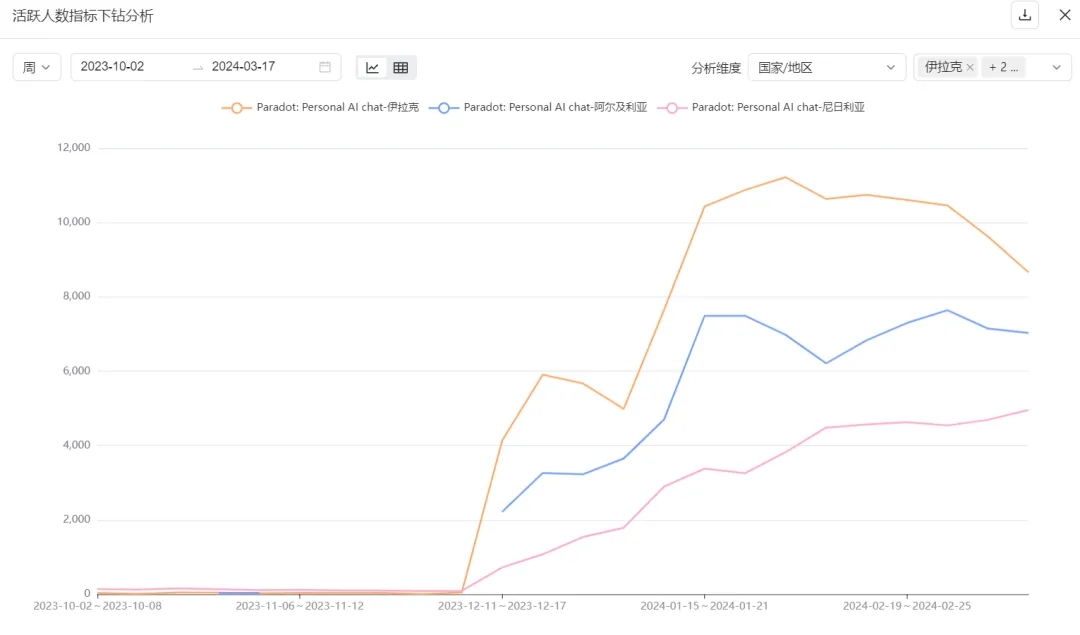Click the download icon button

pos(1025,15)
